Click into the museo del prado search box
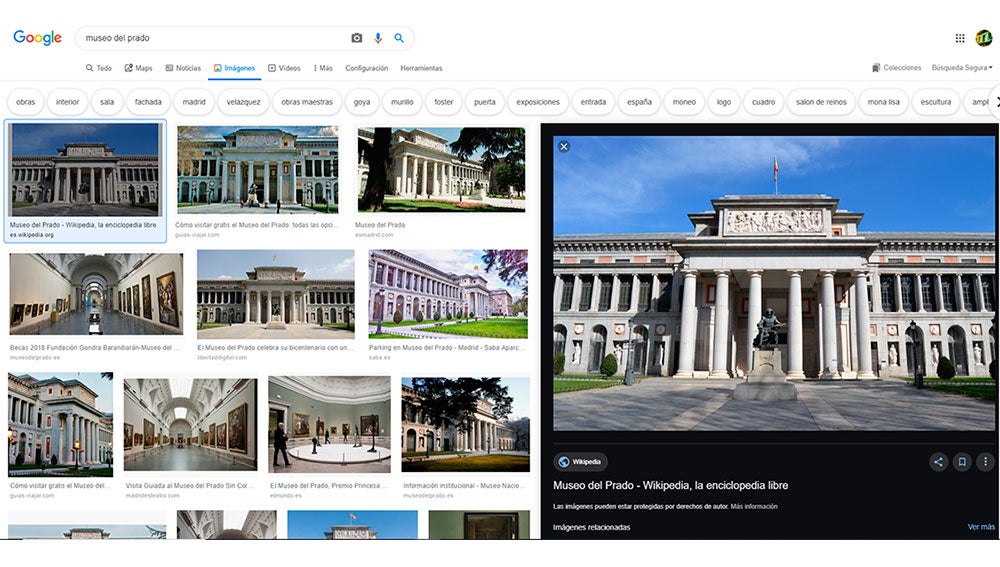The height and width of the screenshot is (567, 1000). (210, 38)
